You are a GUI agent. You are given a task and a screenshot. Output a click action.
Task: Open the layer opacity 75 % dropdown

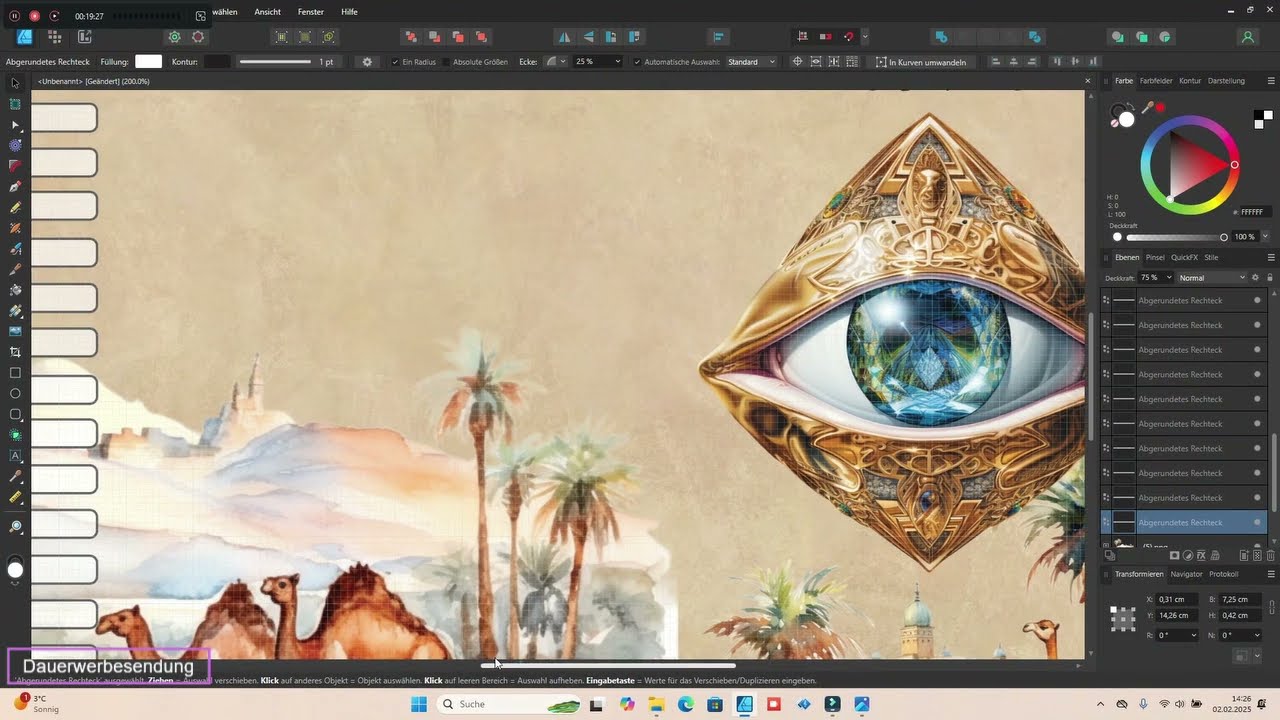[x=1168, y=277]
